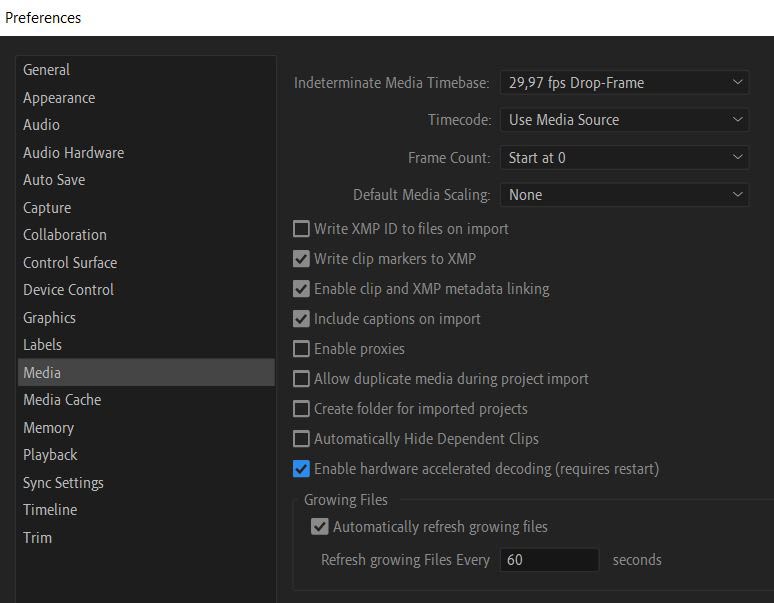The width and height of the screenshot is (774, 603).
Task: Go to Auto Save preferences
Action: (54, 180)
